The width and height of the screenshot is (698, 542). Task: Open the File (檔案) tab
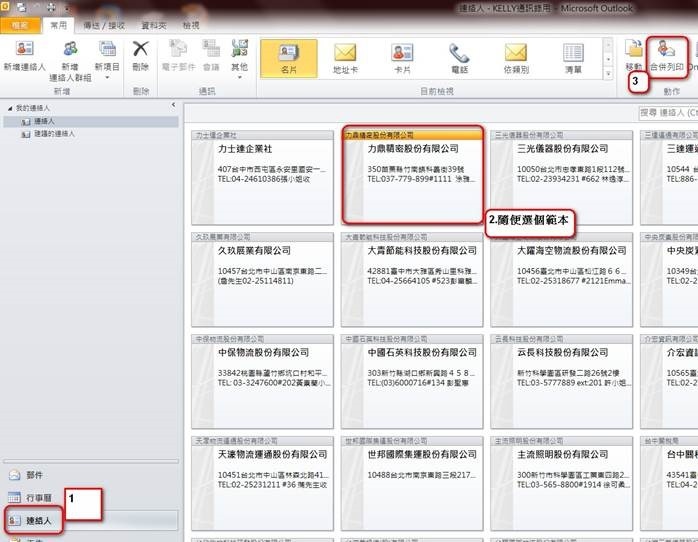pos(20,25)
